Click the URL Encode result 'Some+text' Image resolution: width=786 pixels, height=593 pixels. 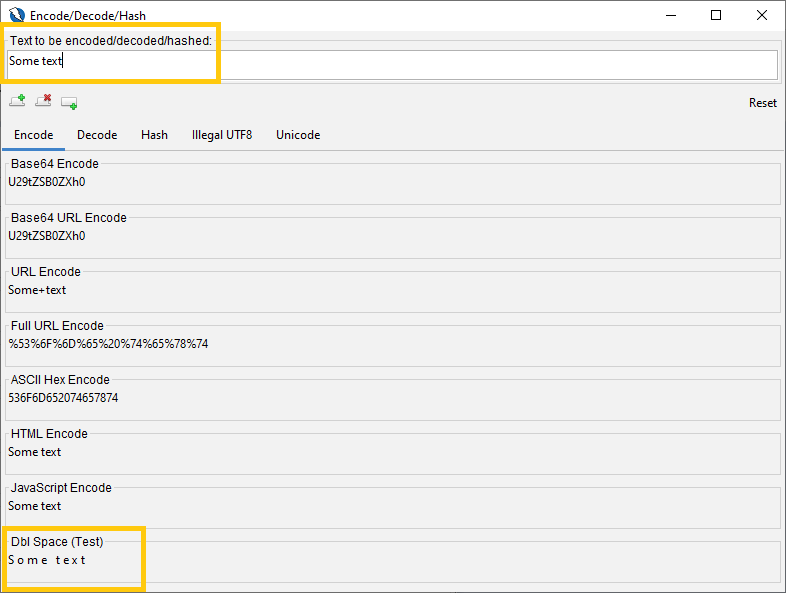(x=37, y=290)
